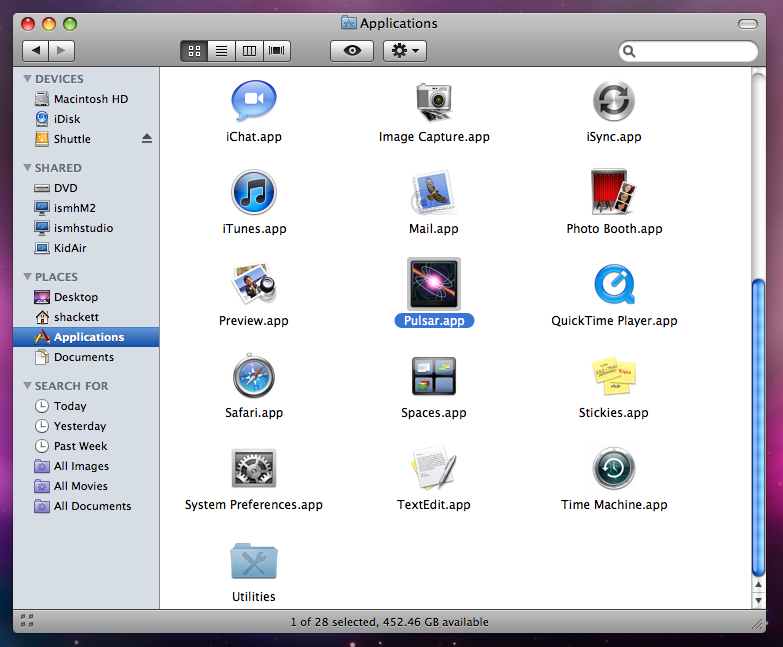
Task: Open iDisk in sidebar
Action: 86,119
